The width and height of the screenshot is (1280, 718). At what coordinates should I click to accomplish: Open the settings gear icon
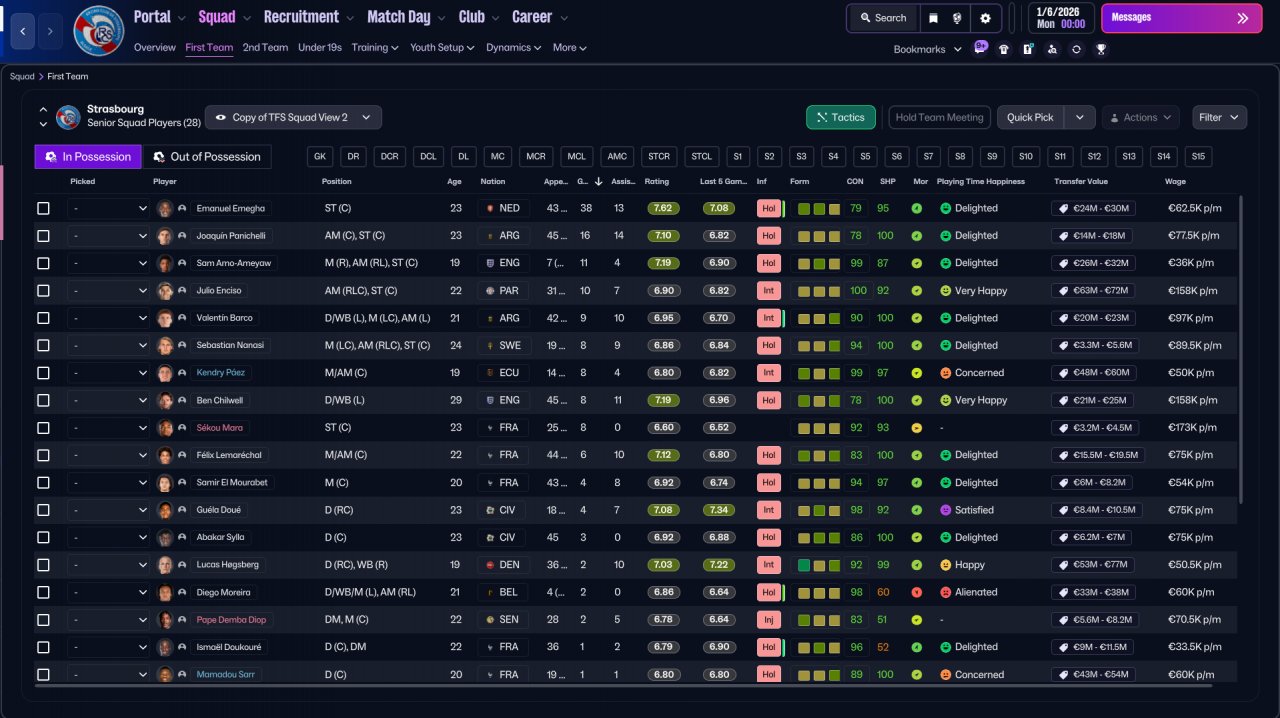point(985,18)
